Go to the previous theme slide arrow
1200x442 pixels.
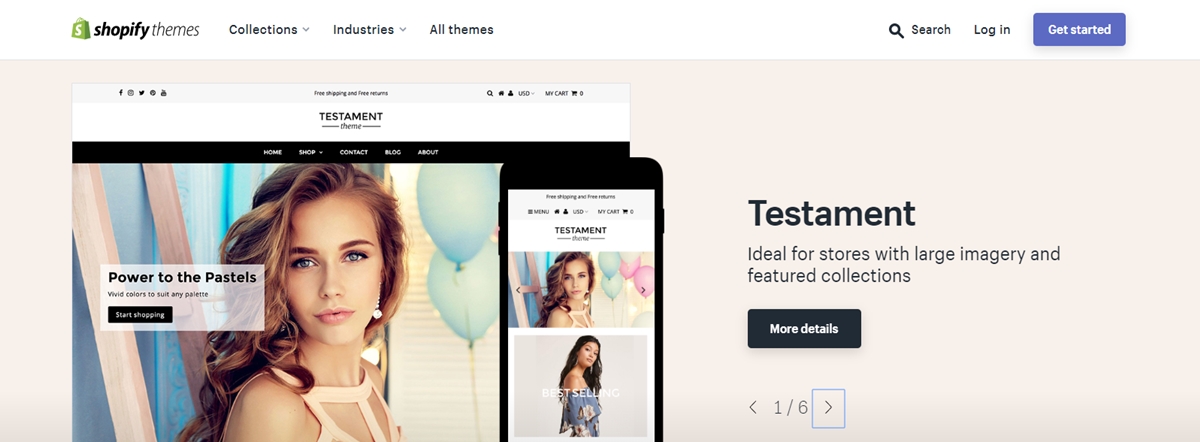753,408
